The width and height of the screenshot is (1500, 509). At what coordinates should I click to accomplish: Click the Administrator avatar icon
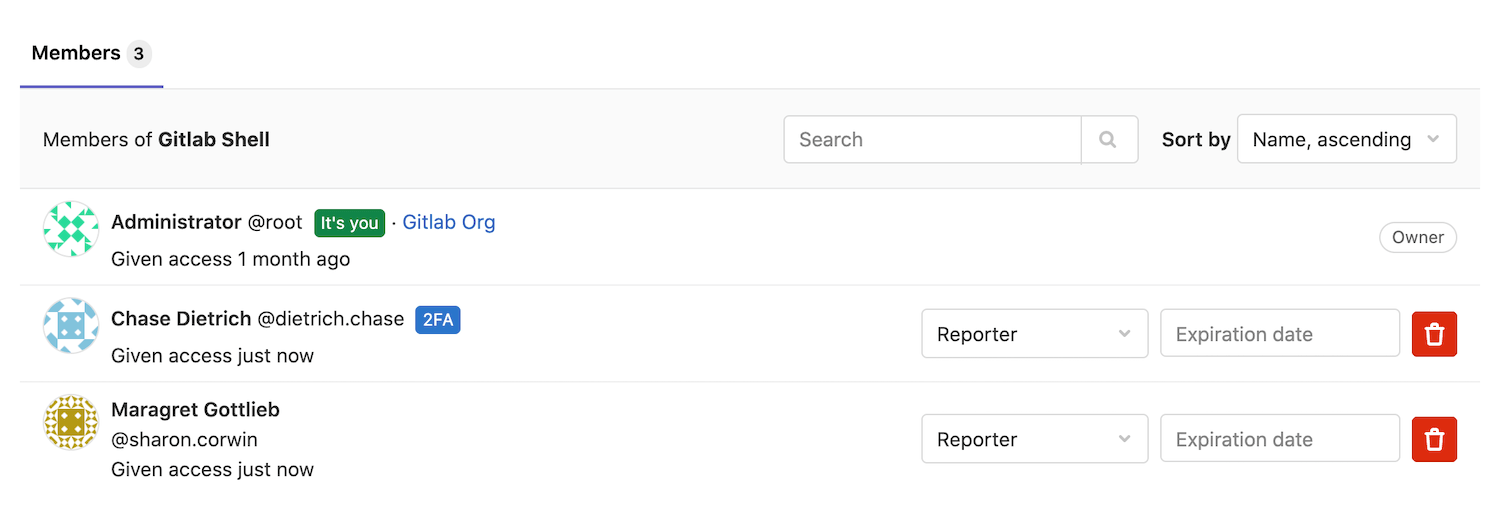pos(71,229)
